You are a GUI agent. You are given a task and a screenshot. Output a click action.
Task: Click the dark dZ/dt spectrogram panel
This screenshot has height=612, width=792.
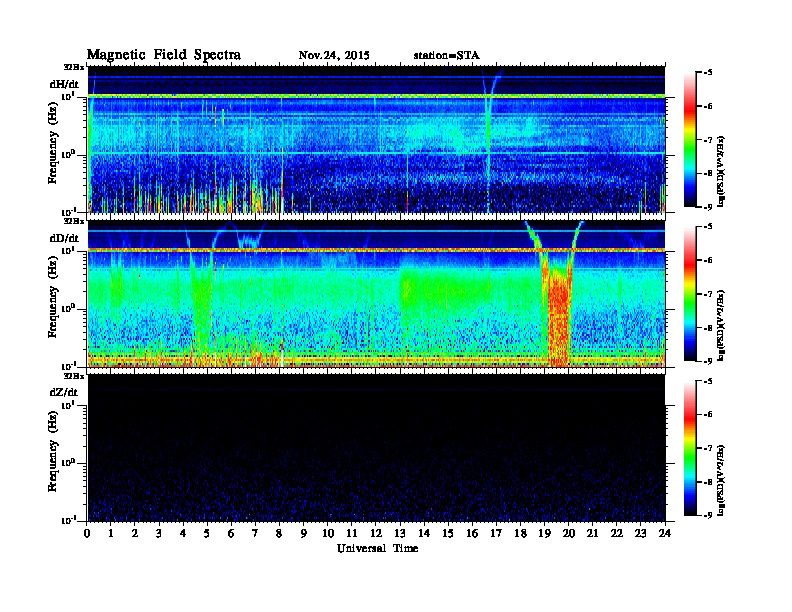pos(377,448)
